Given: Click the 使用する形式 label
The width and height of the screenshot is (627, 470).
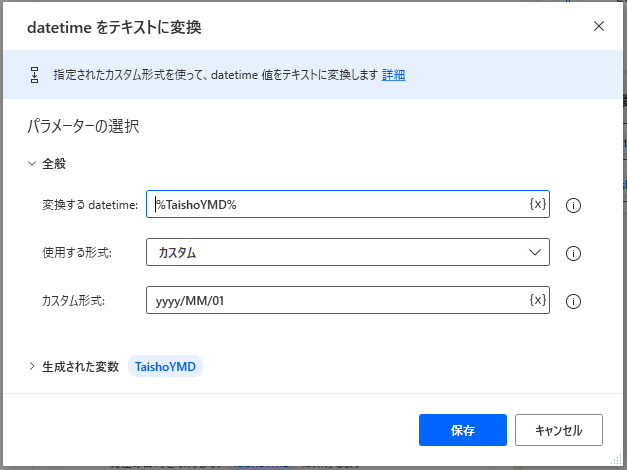Looking at the screenshot, I should pyautogui.click(x=77, y=253).
